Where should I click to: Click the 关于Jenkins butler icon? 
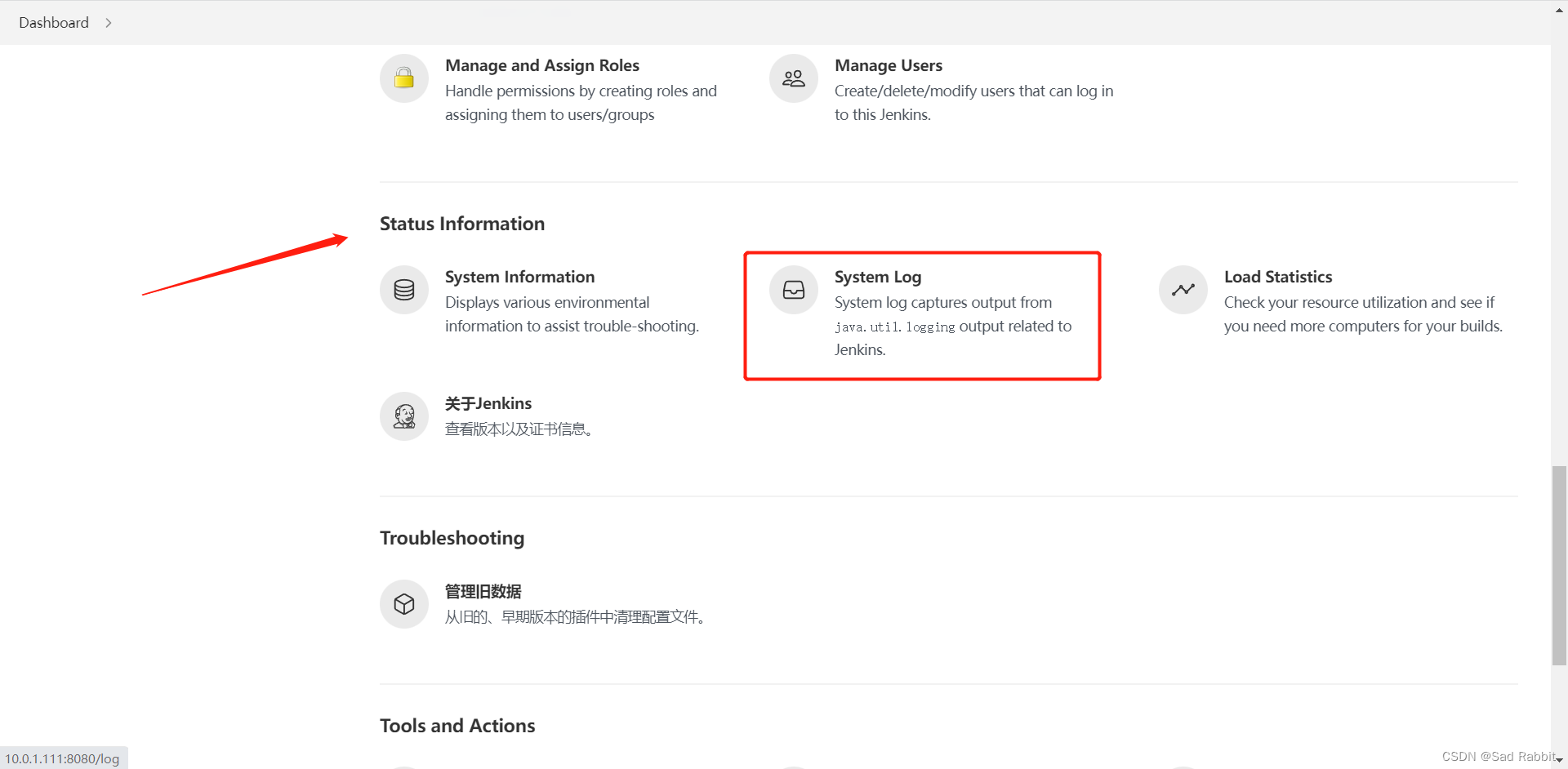404,416
